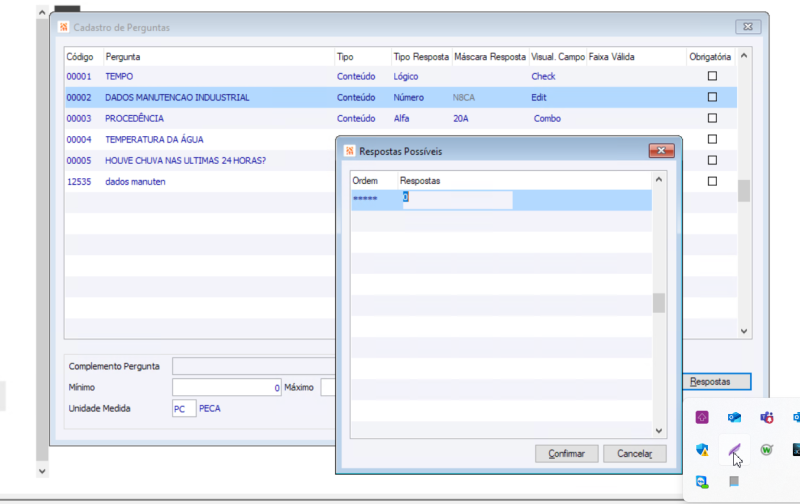The image size is (800, 504).
Task: Click the Respostas column header in dialog
Action: (x=420, y=181)
